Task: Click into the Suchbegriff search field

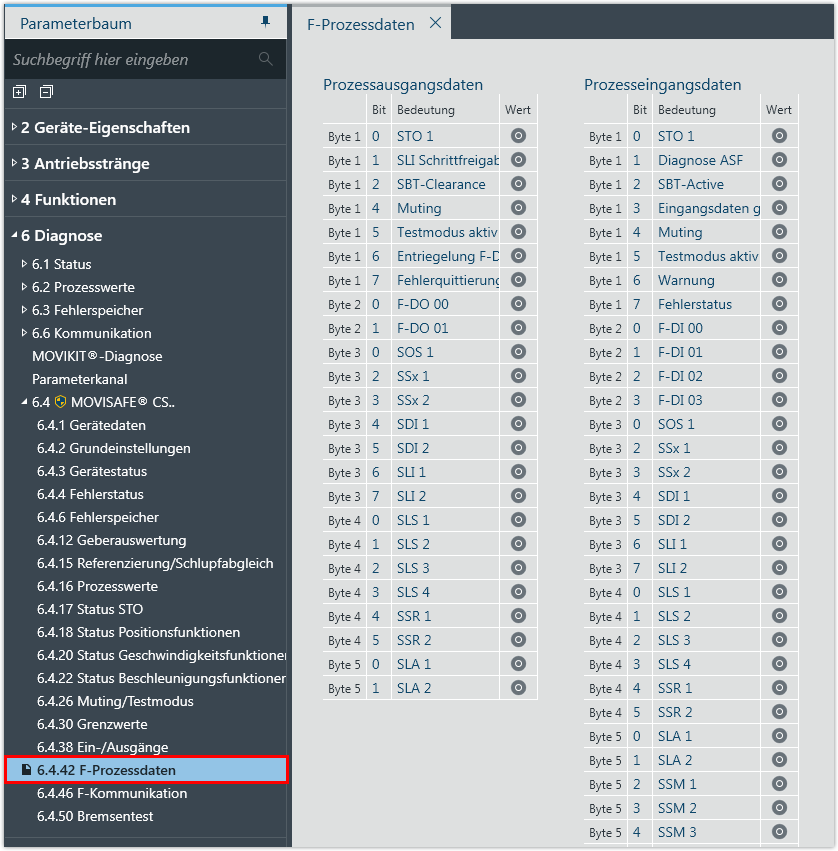Action: [130, 60]
